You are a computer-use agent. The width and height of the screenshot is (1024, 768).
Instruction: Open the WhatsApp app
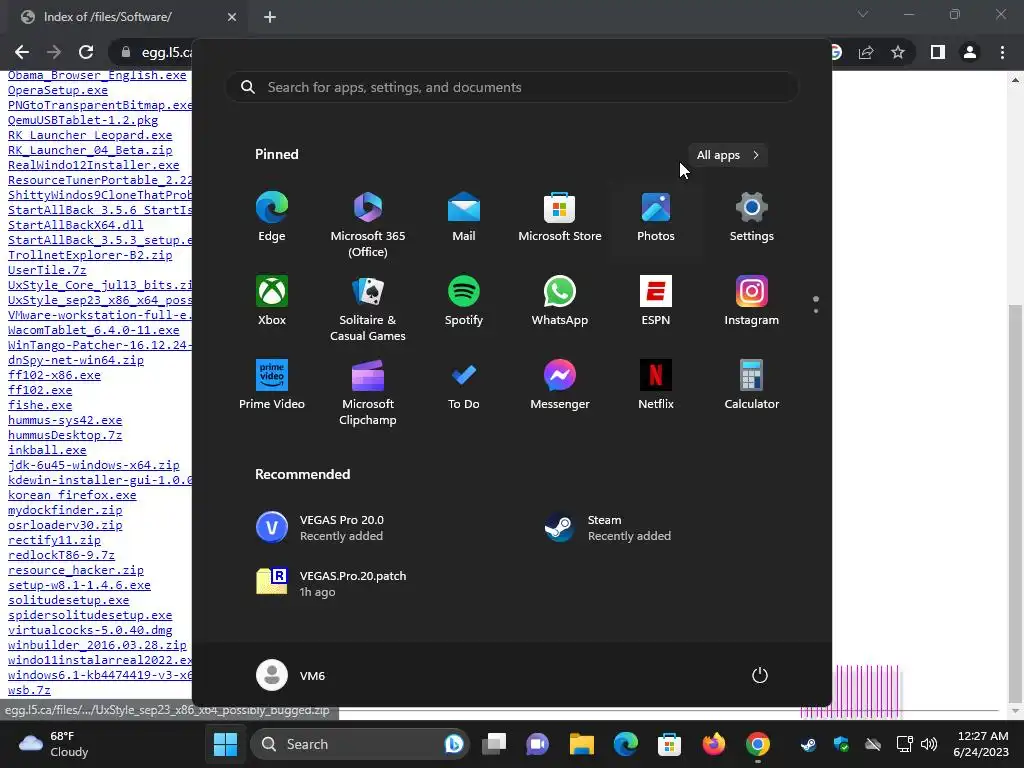tap(560, 301)
